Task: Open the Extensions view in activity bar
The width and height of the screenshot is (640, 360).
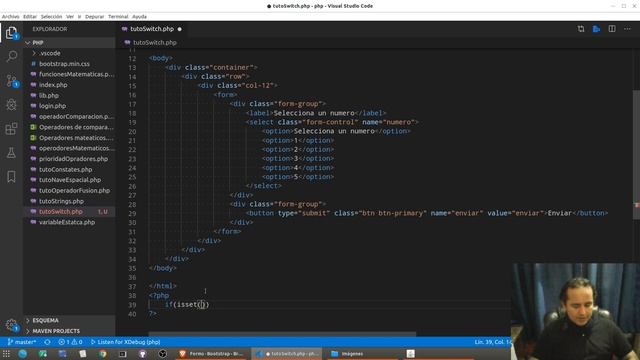Action: pos(11,129)
